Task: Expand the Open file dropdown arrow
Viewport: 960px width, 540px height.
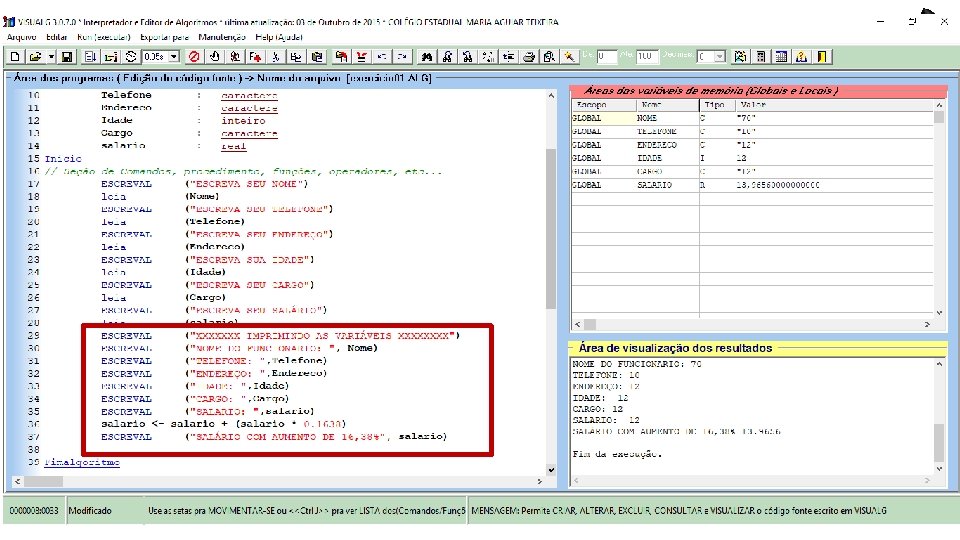Action: tap(51, 56)
